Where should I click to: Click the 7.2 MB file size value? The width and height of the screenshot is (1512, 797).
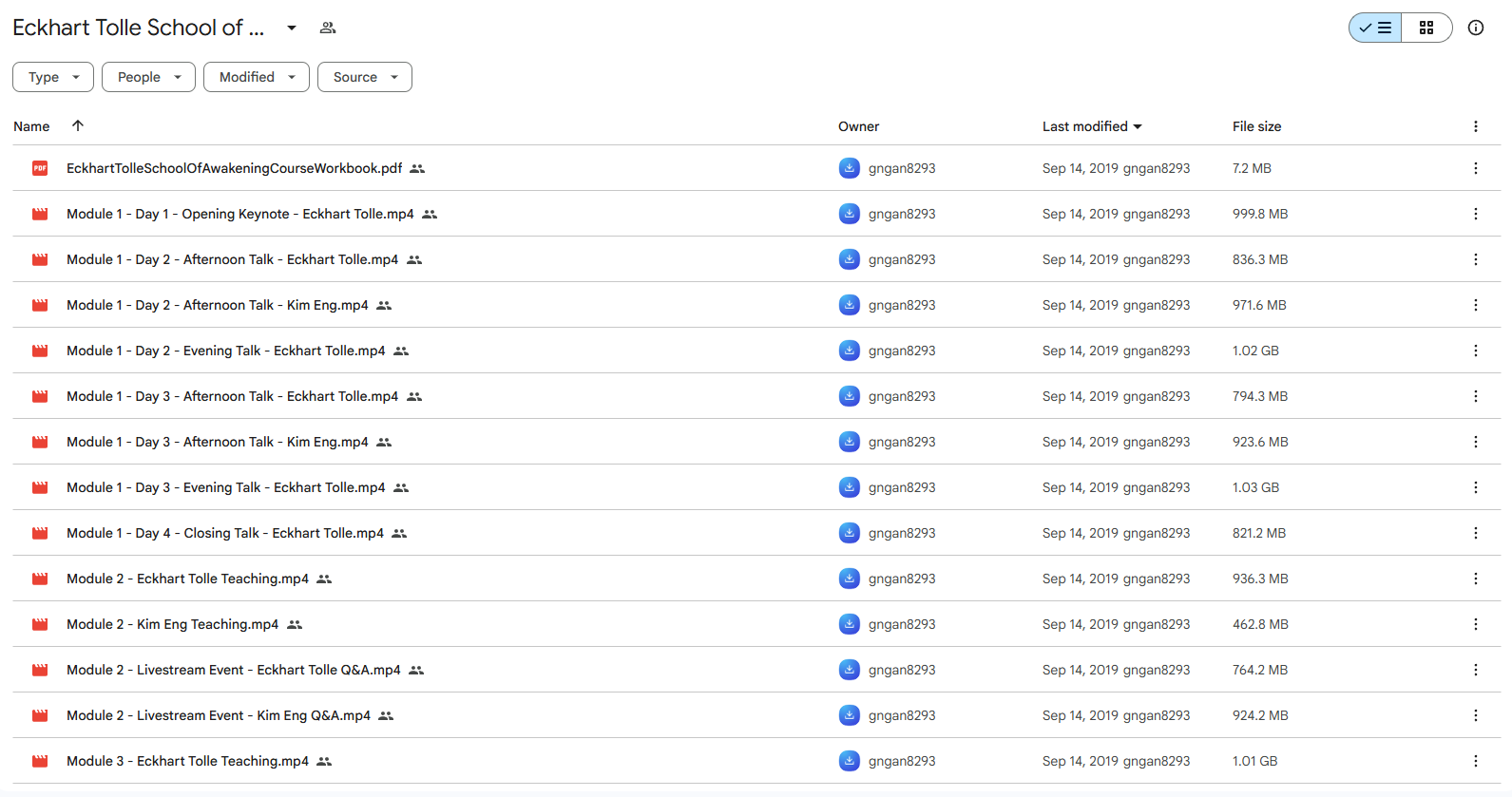point(1252,168)
